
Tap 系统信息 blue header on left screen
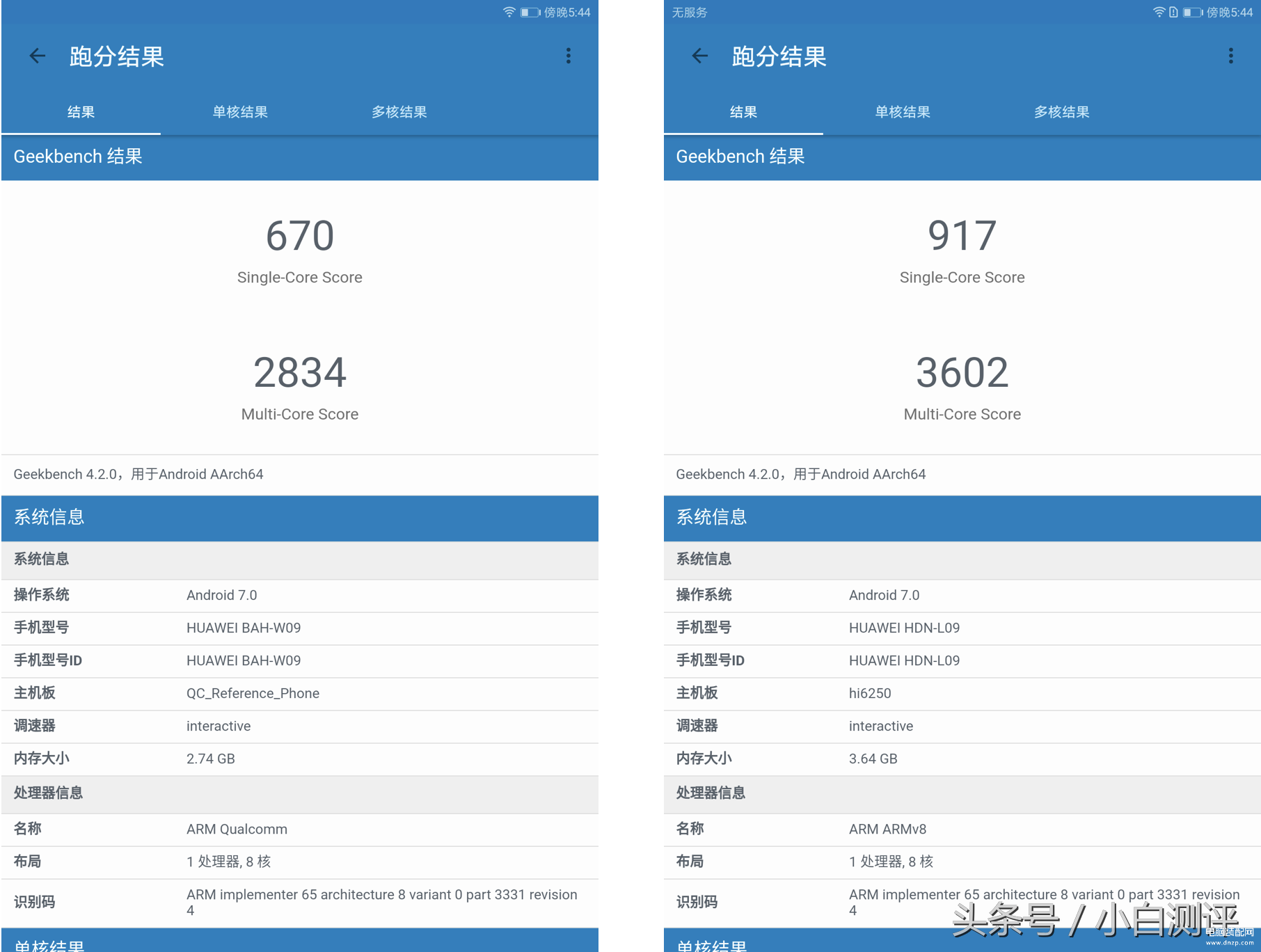(x=300, y=518)
